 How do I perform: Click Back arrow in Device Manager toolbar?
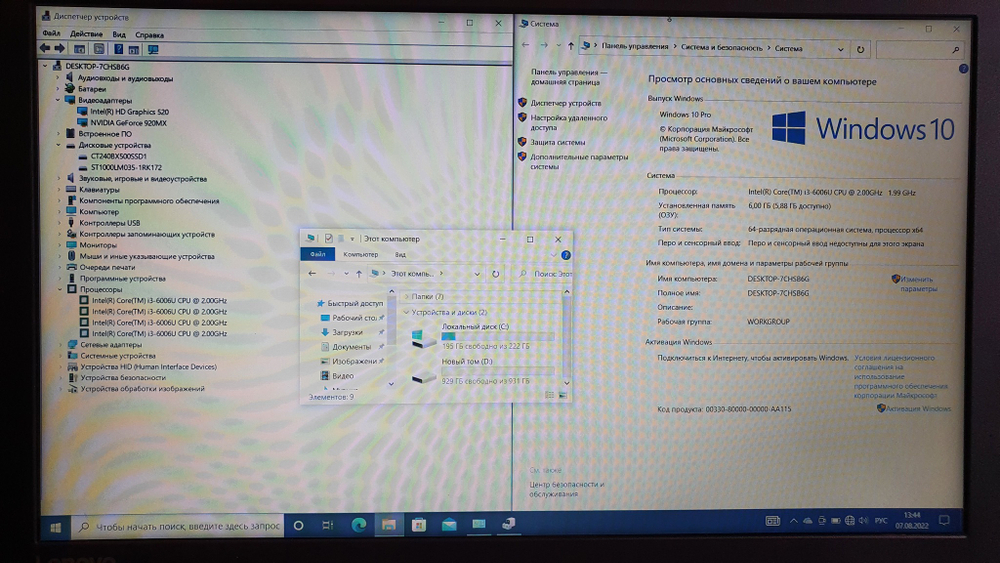[45, 48]
